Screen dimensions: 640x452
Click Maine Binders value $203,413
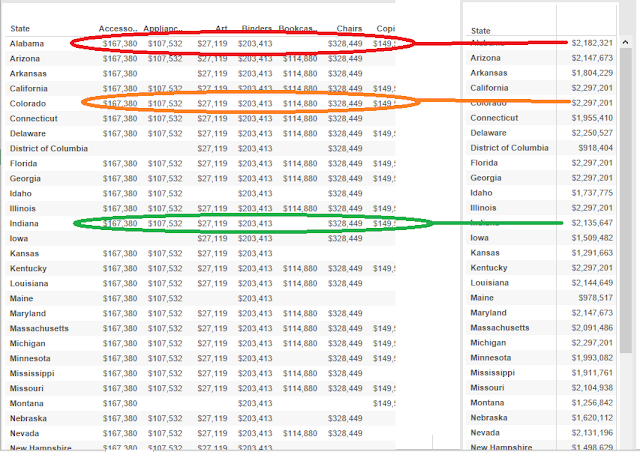255,298
